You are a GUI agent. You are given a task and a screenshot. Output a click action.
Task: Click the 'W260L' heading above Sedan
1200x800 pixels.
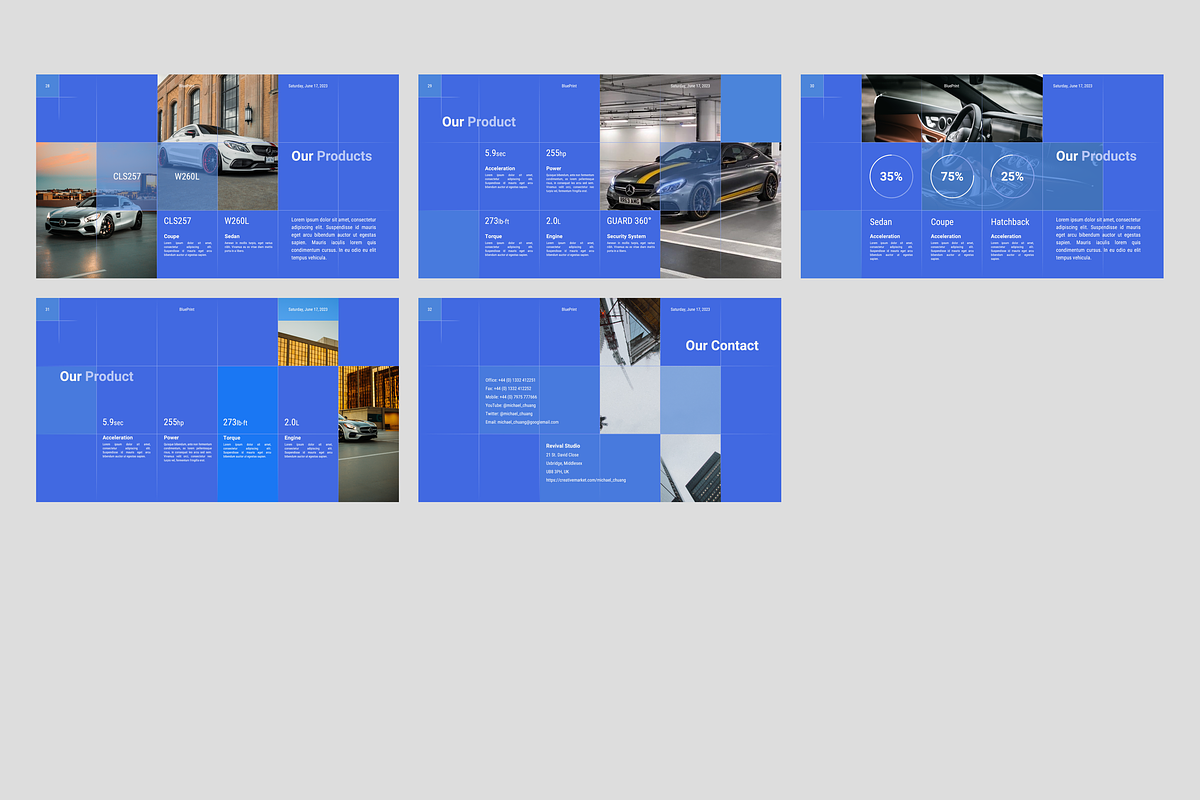pos(236,221)
